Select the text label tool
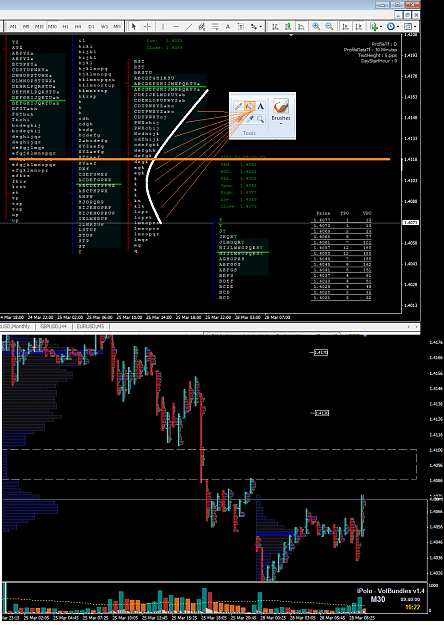Image resolution: width=444 pixels, height=625 pixels. click(x=241, y=26)
